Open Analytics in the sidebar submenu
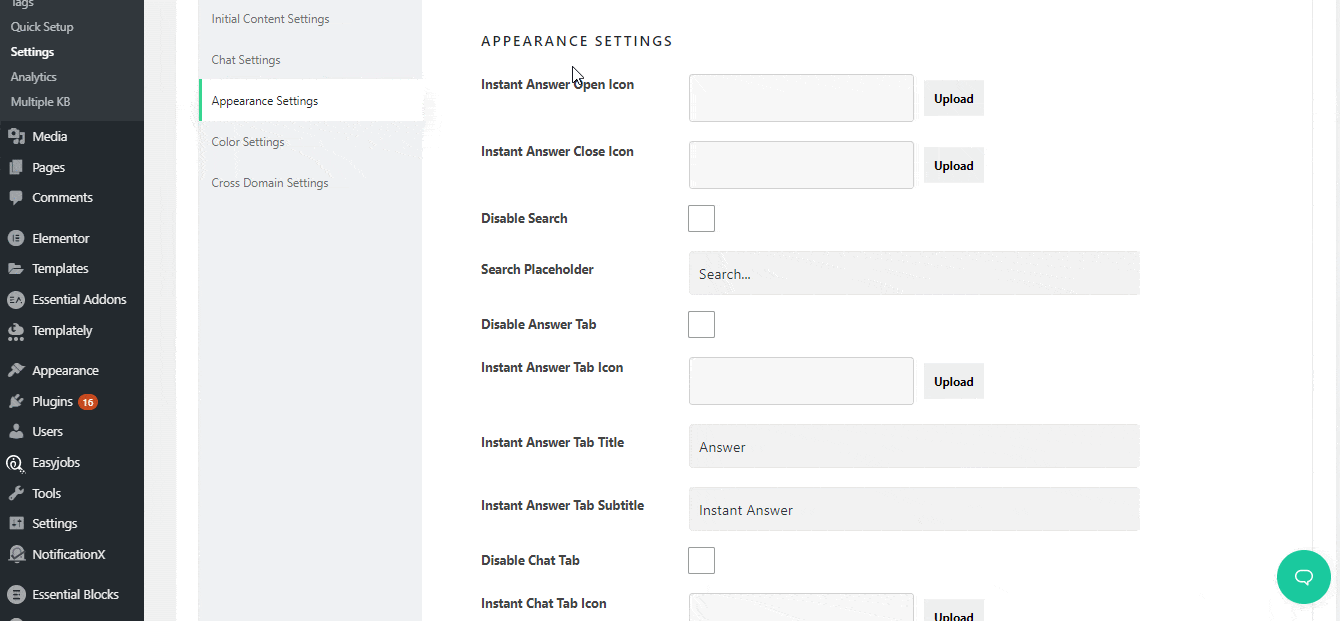 pos(34,77)
